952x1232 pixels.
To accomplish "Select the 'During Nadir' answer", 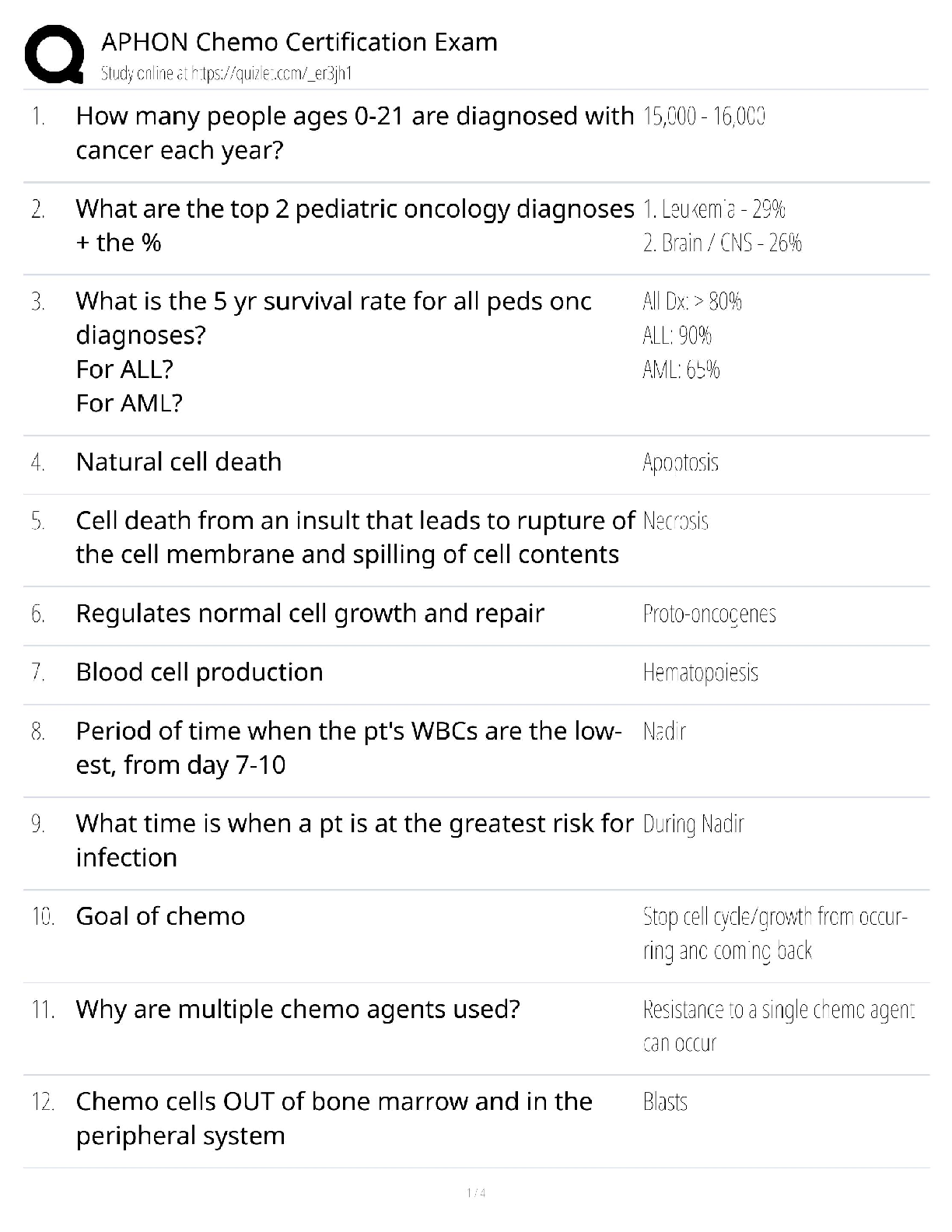I will point(693,824).
